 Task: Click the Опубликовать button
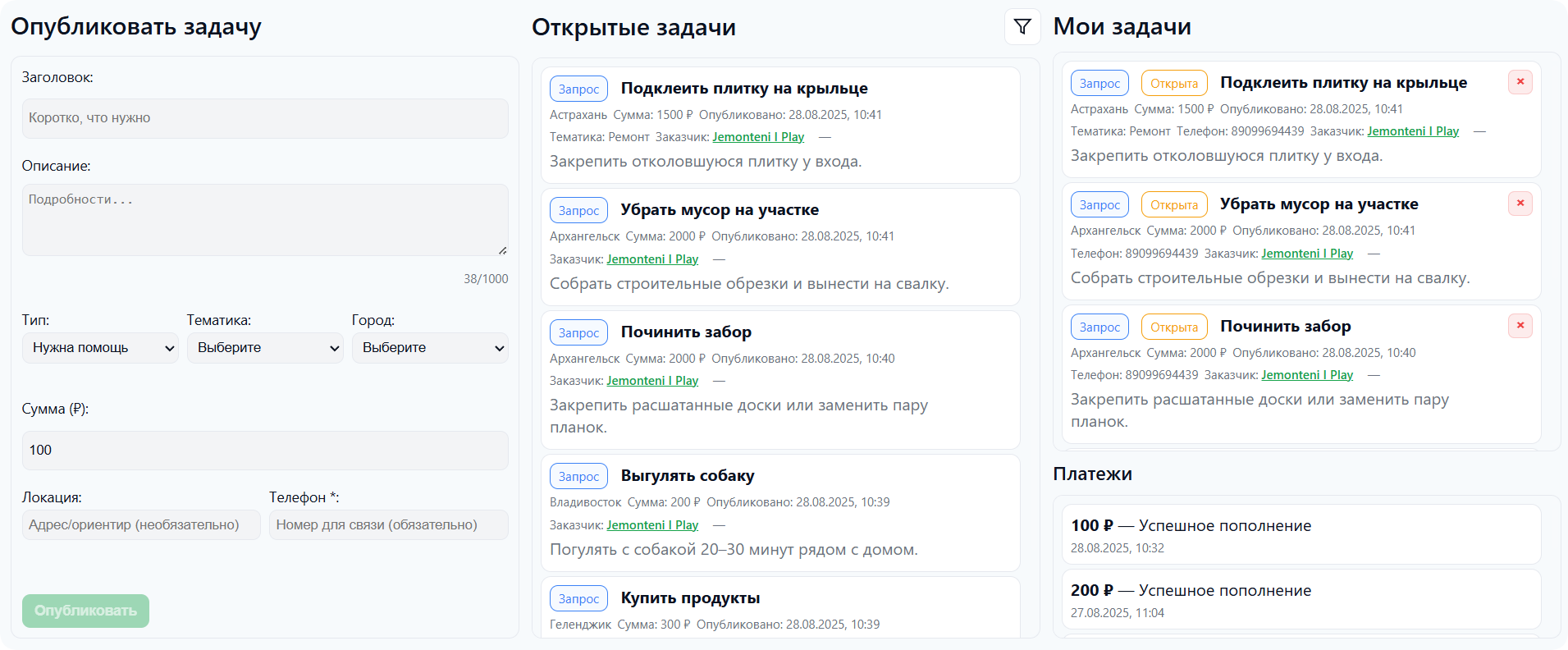point(85,611)
